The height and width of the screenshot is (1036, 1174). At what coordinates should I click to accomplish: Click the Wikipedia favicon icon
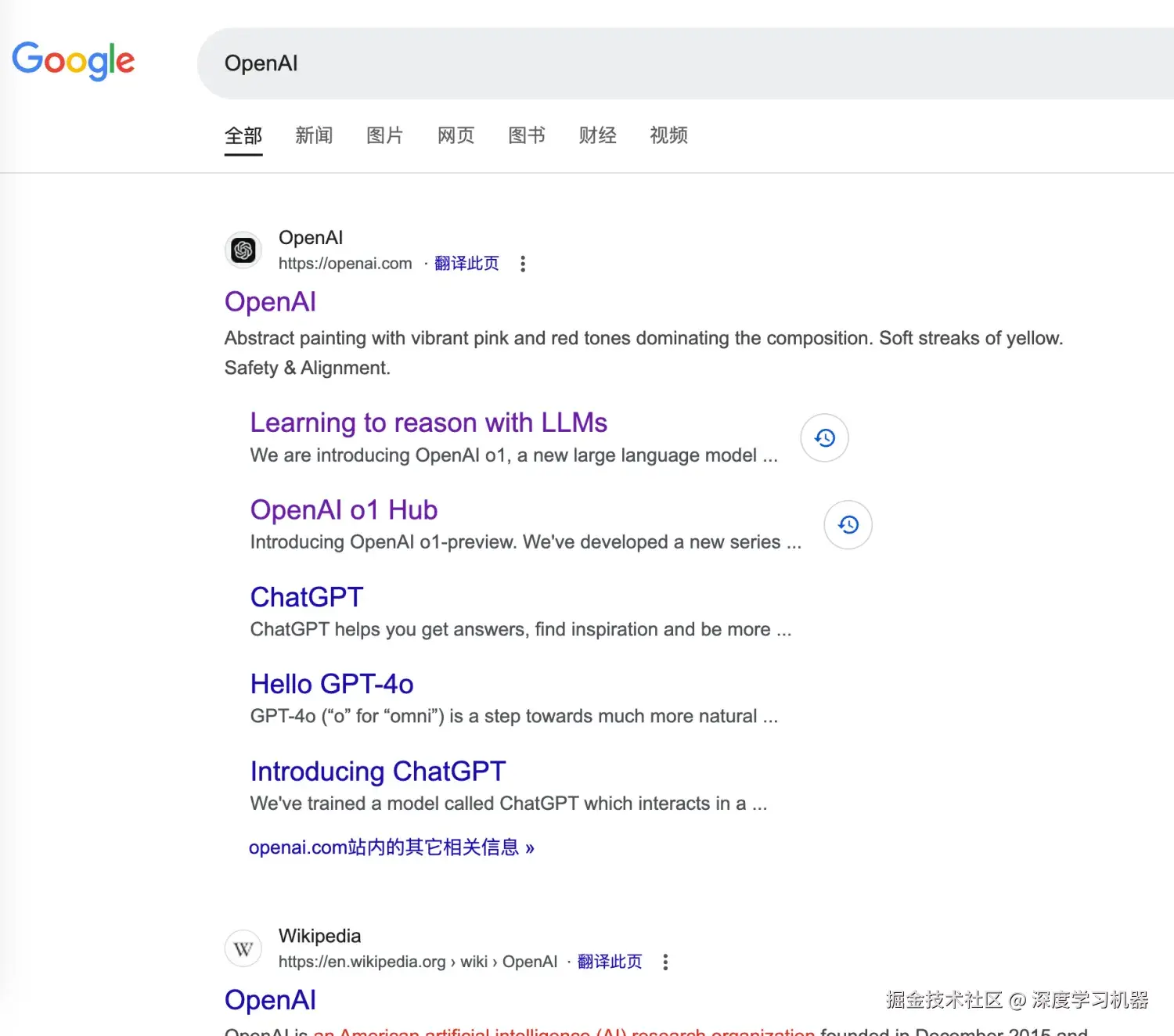(243, 948)
